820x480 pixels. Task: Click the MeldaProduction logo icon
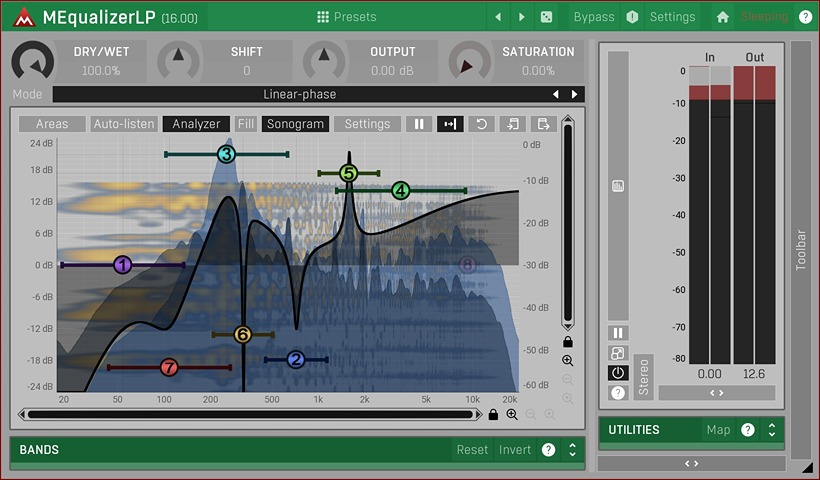tap(24, 17)
